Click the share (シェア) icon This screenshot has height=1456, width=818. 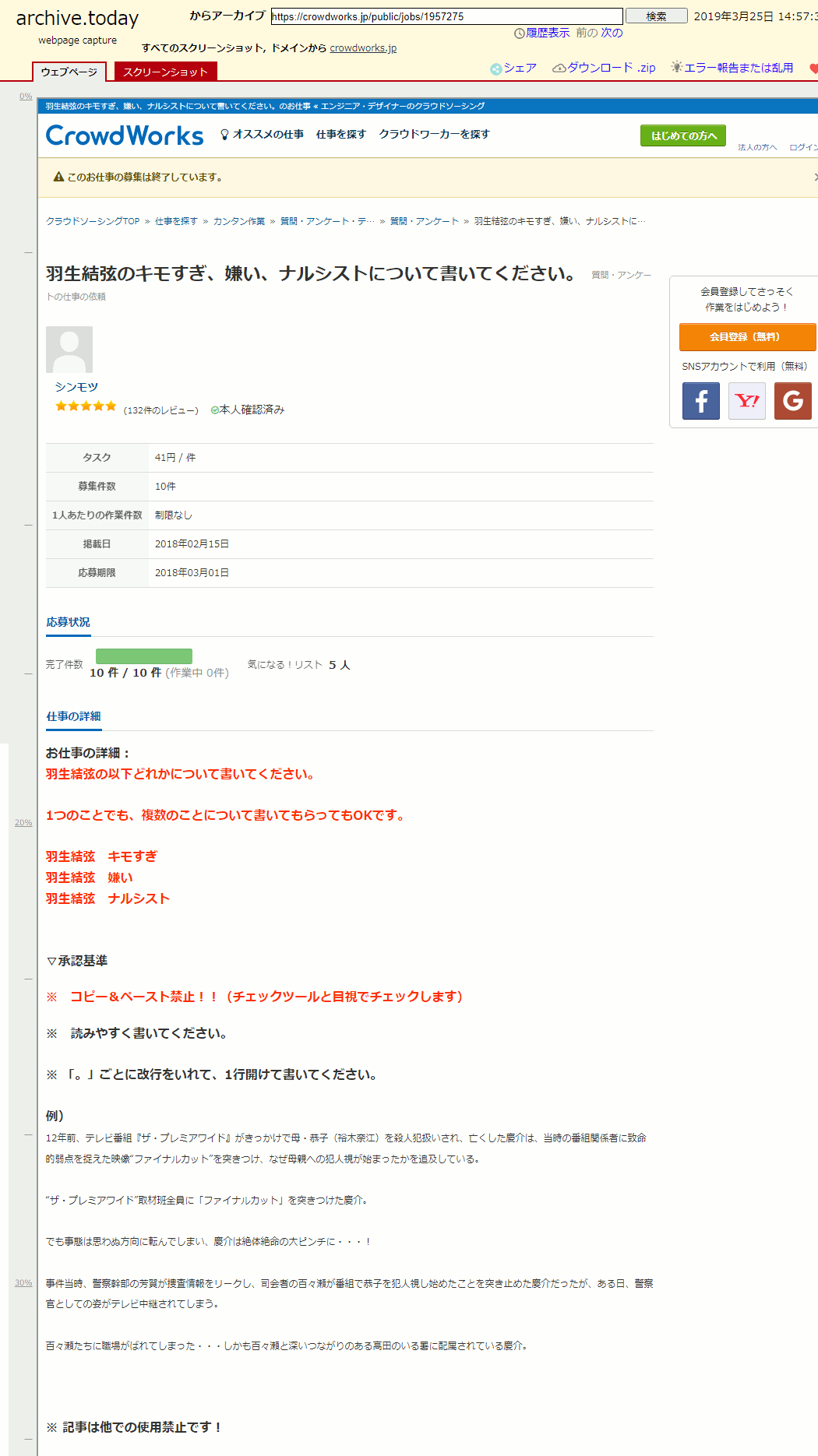495,69
